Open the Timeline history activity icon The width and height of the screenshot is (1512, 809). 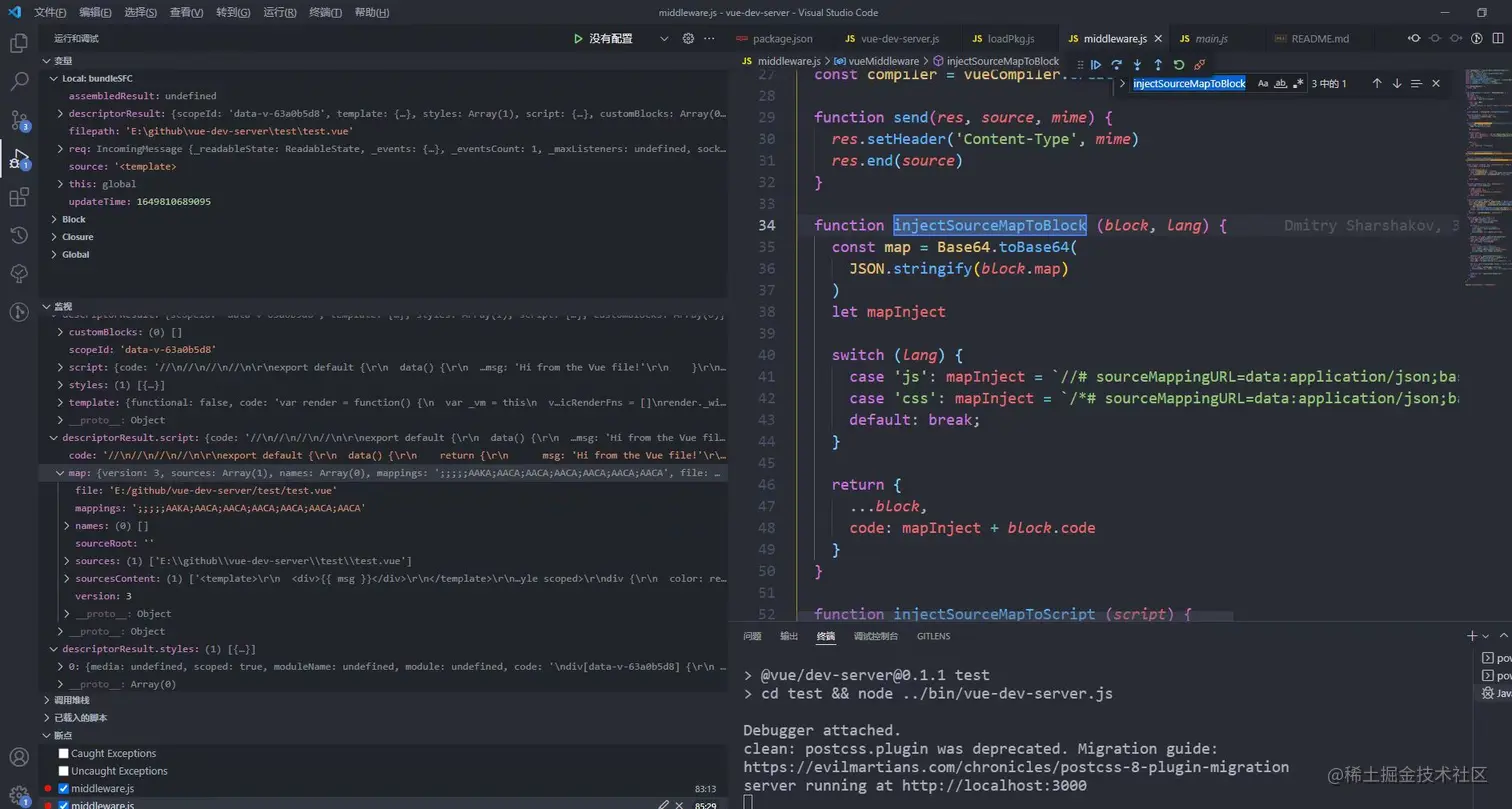(x=18, y=235)
